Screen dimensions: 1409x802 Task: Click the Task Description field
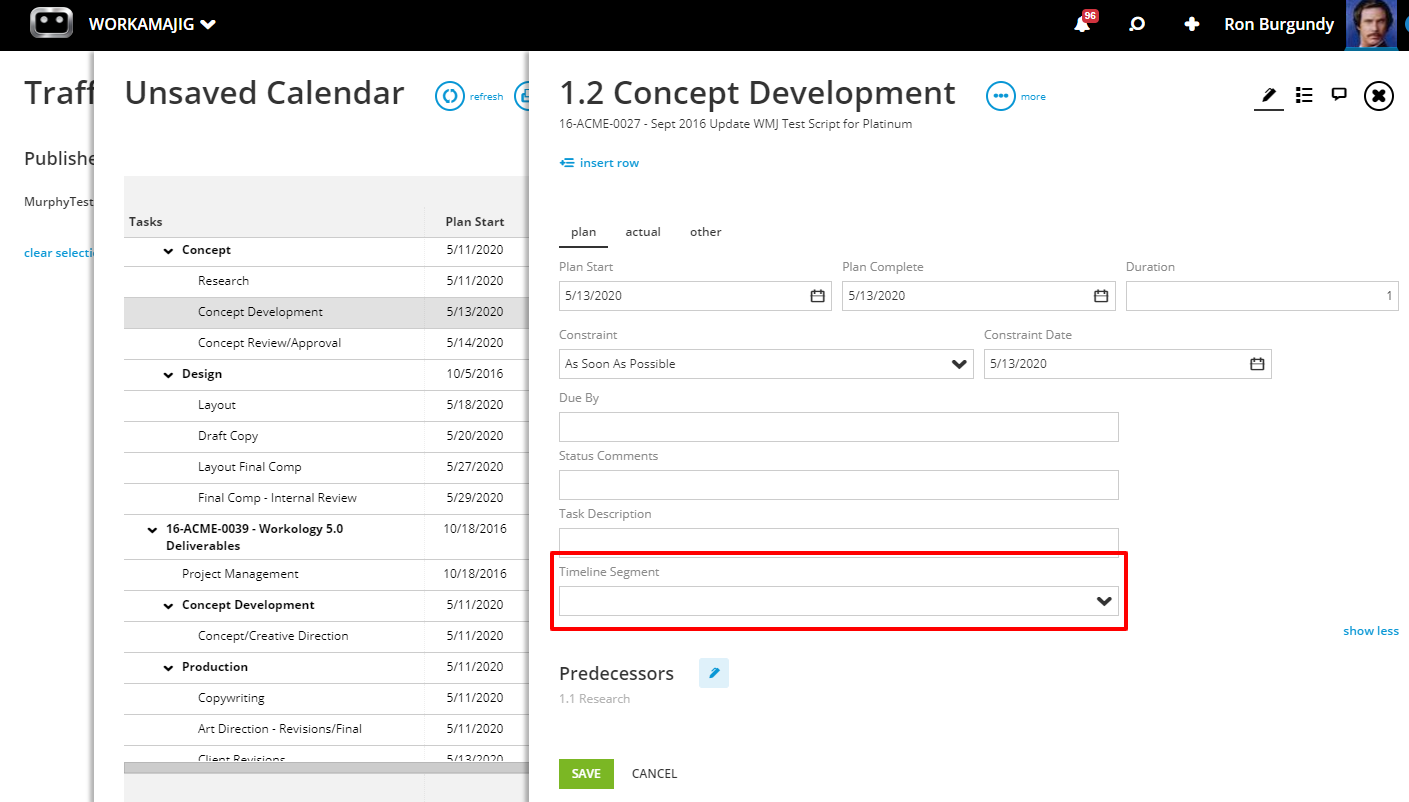point(839,540)
